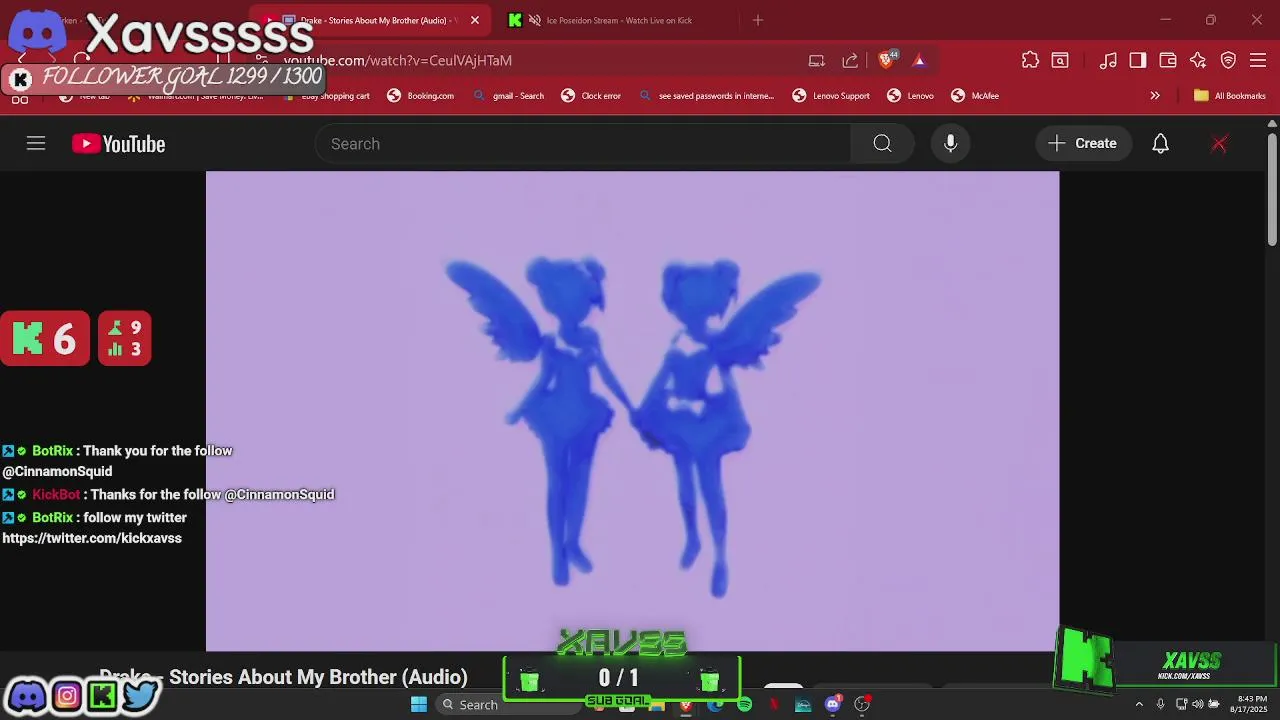
Task: Open the Create button menu
Action: [1083, 144]
